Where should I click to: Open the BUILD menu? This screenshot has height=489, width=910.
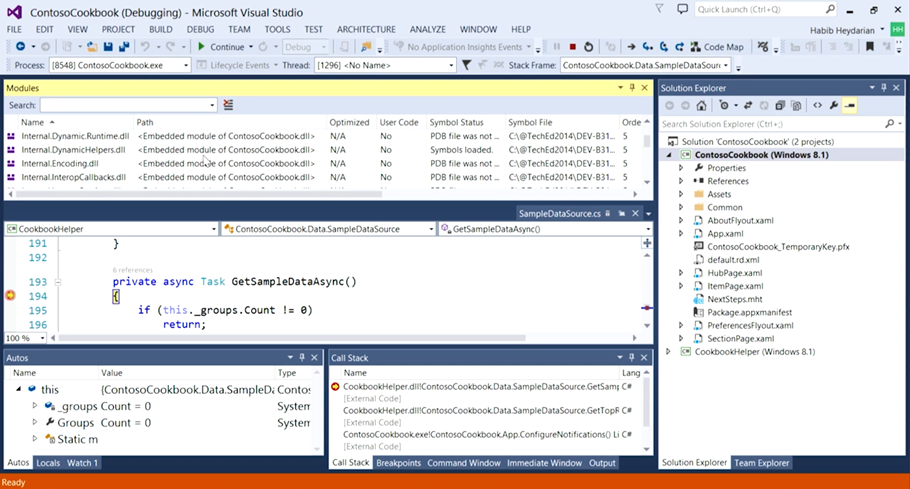pos(161,29)
